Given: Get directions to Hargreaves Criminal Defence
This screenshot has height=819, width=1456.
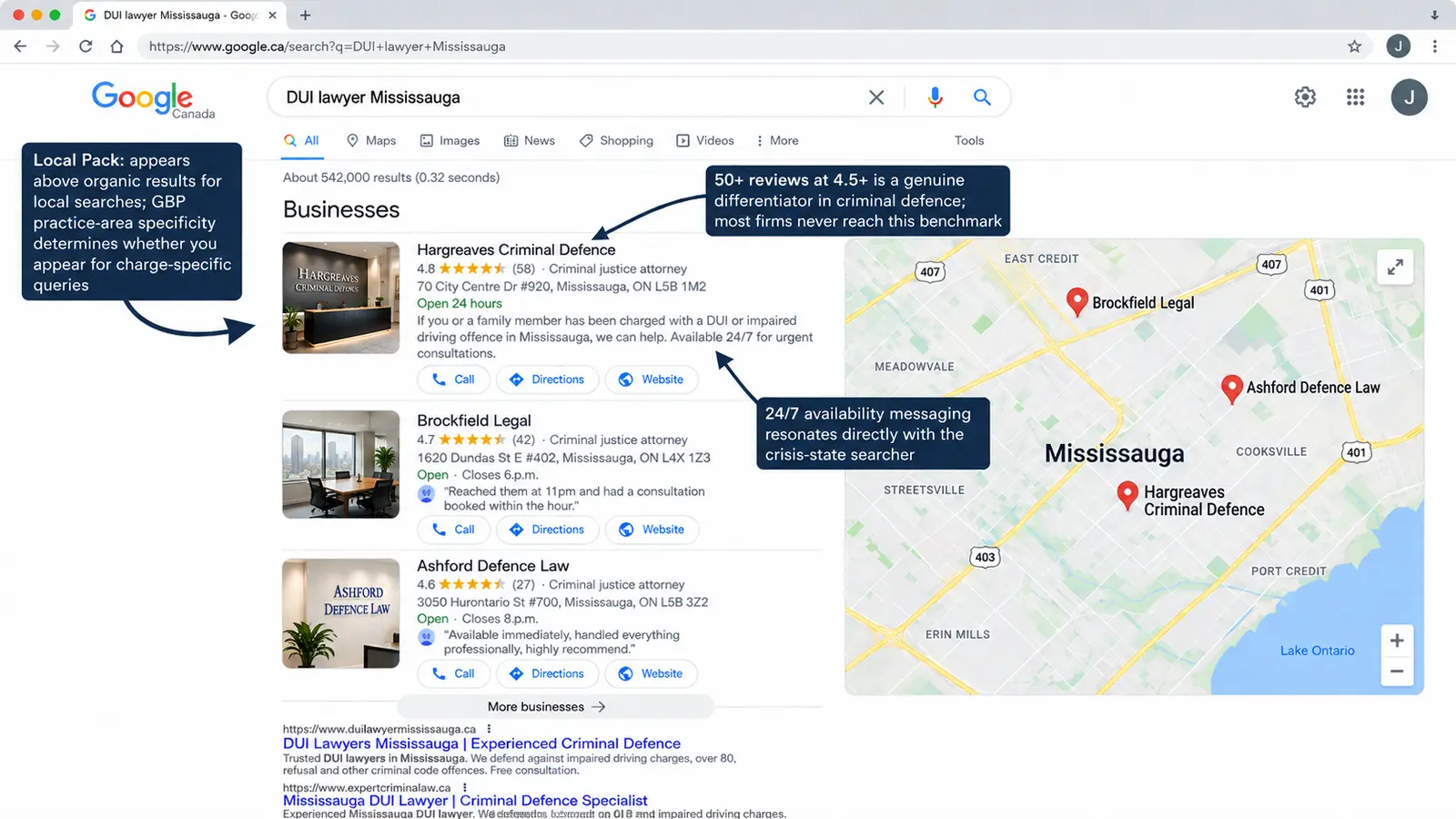Looking at the screenshot, I should click(x=547, y=379).
